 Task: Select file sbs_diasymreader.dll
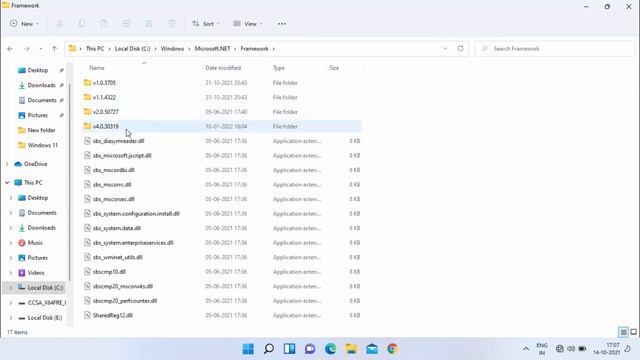tap(222, 141)
